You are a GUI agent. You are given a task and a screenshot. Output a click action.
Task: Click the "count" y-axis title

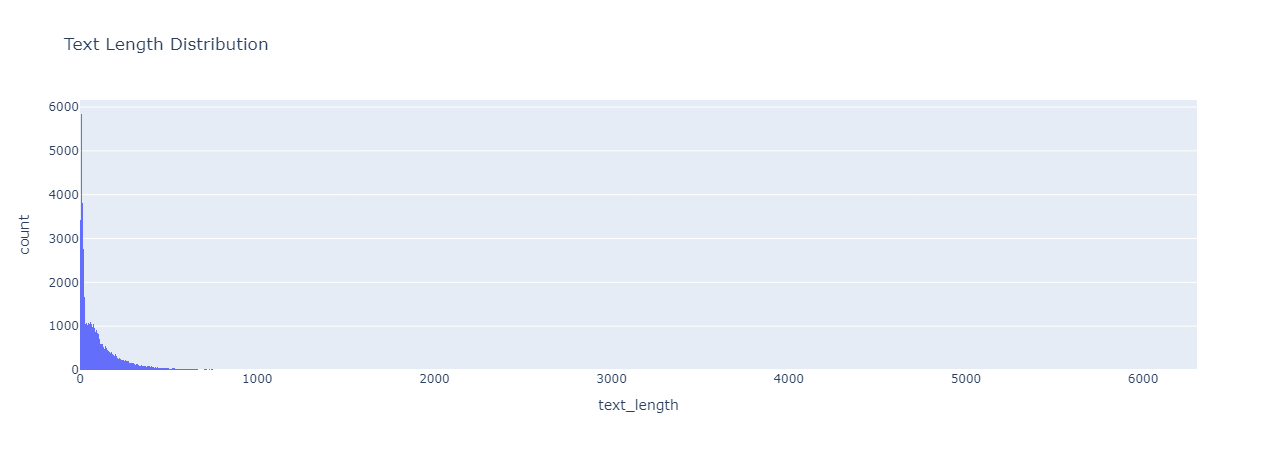25,235
